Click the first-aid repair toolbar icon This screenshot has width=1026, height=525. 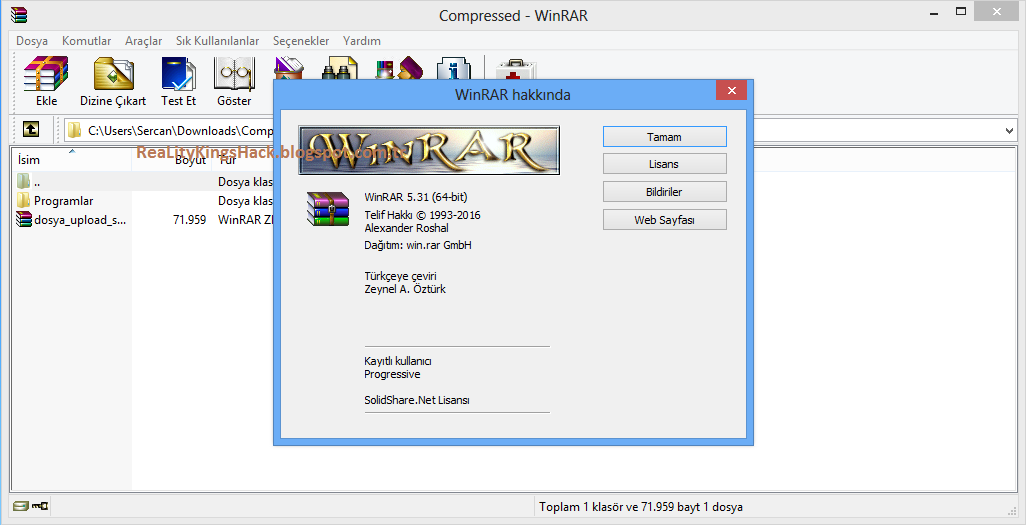click(516, 69)
